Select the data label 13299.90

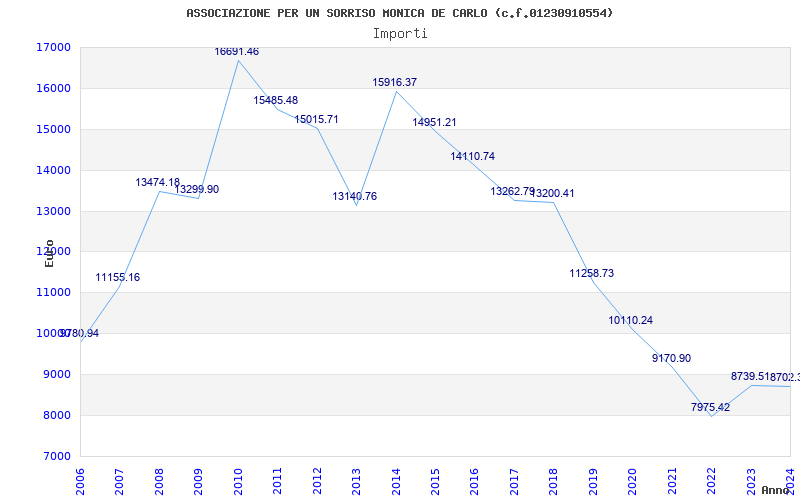coord(196,189)
